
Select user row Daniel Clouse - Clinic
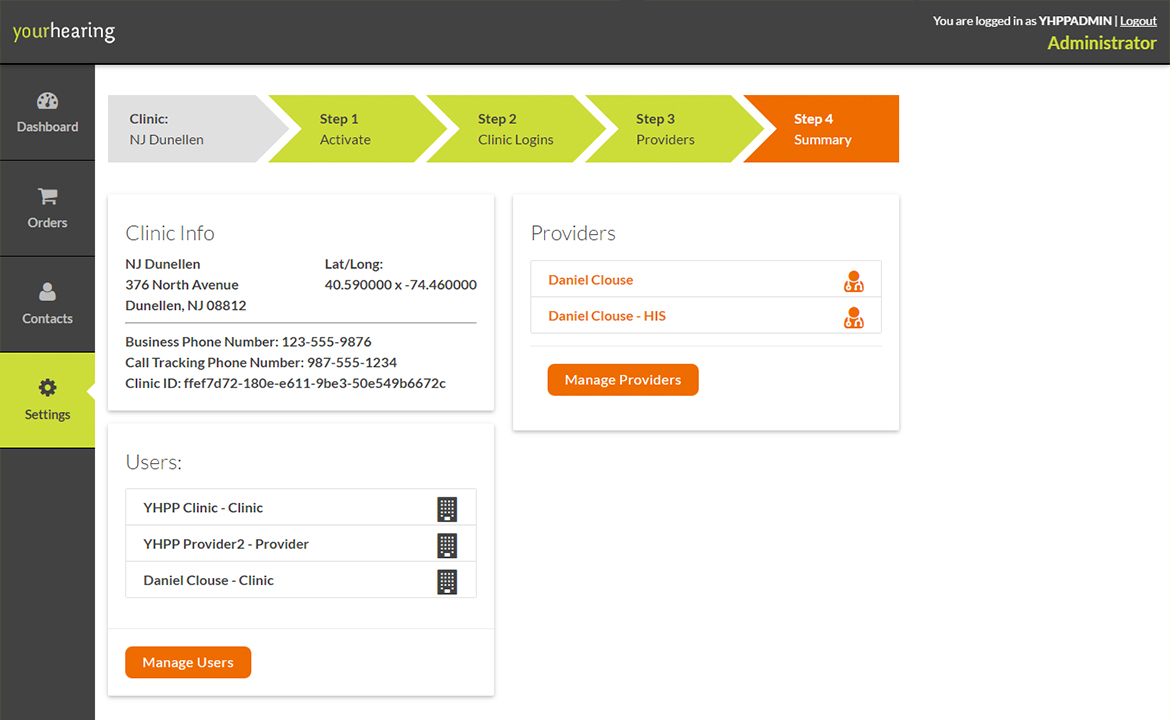301,580
